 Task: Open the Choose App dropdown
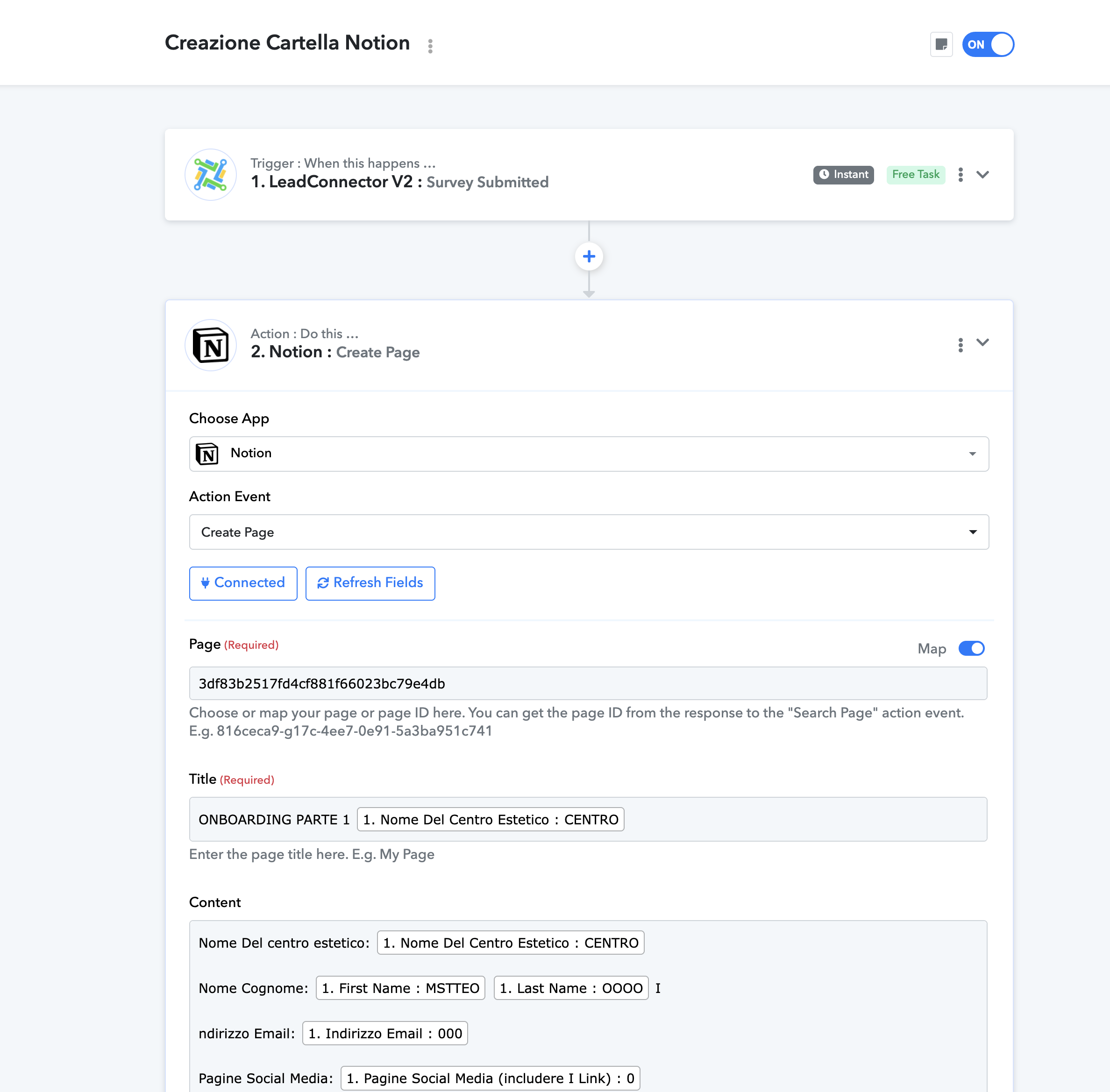coord(588,453)
